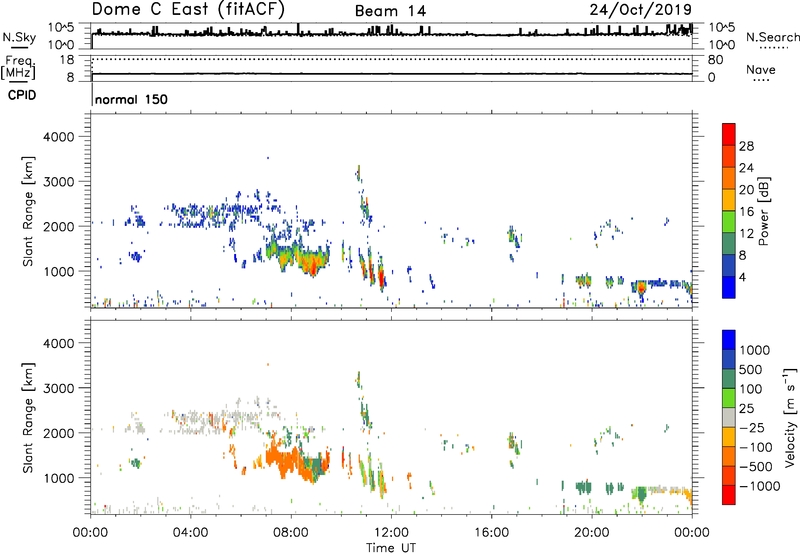Click the 'Velocity [m s⁻¹]' color bar title
The width and height of the screenshot is (800, 554).
790,417
